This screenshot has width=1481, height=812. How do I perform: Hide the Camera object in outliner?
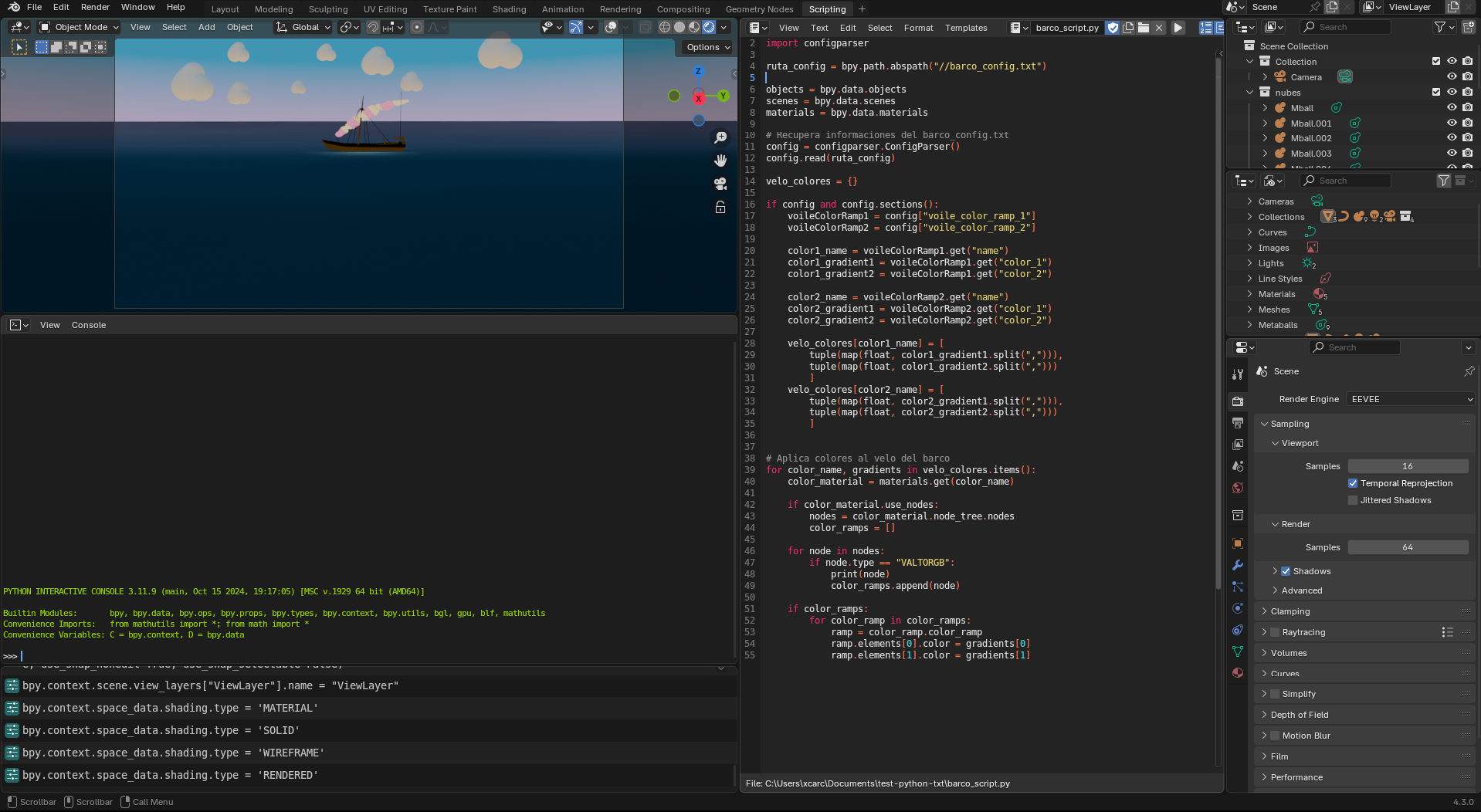(x=1452, y=77)
